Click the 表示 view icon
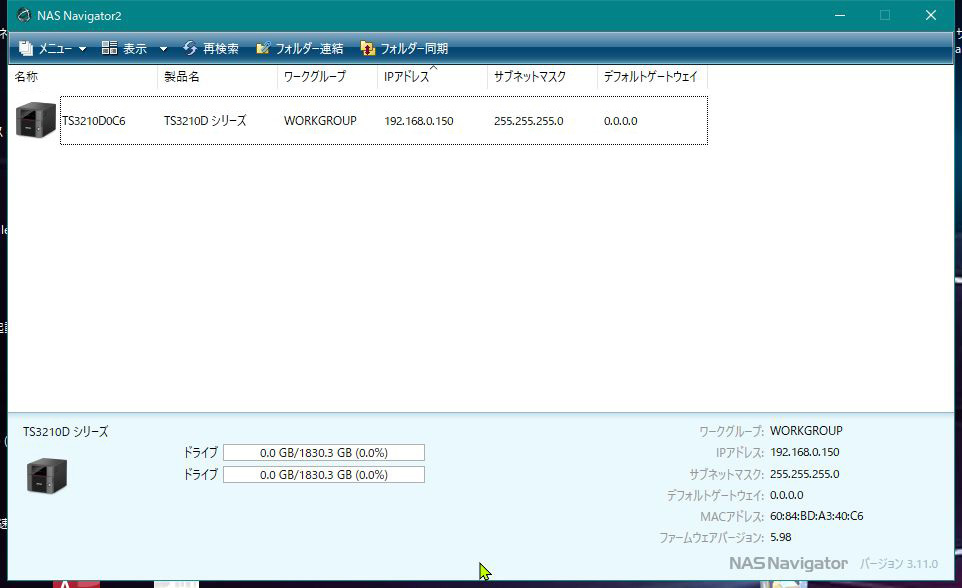962x588 pixels. pos(109,48)
